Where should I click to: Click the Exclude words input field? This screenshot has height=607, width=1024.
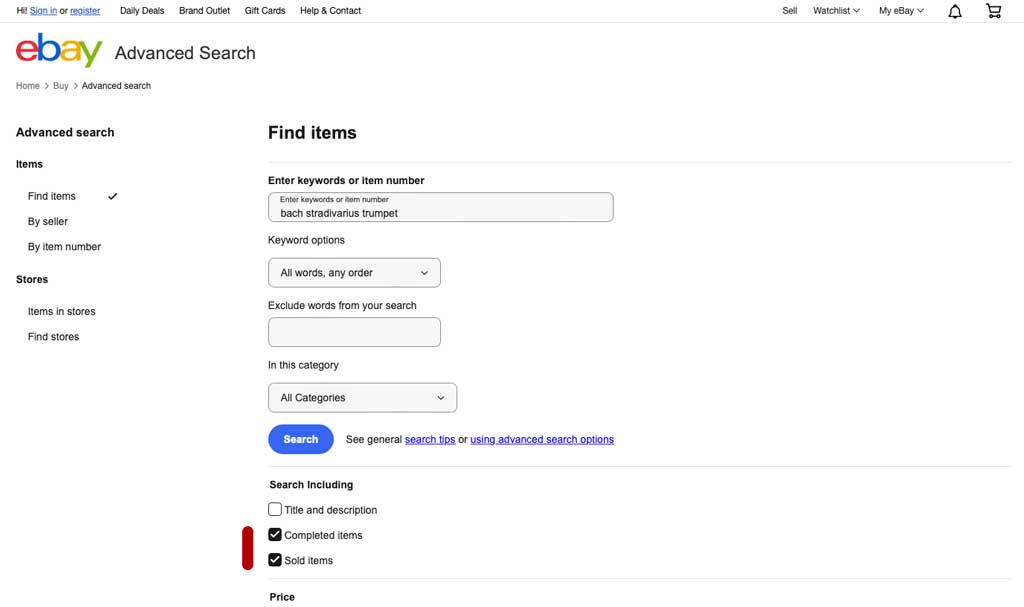coord(354,332)
